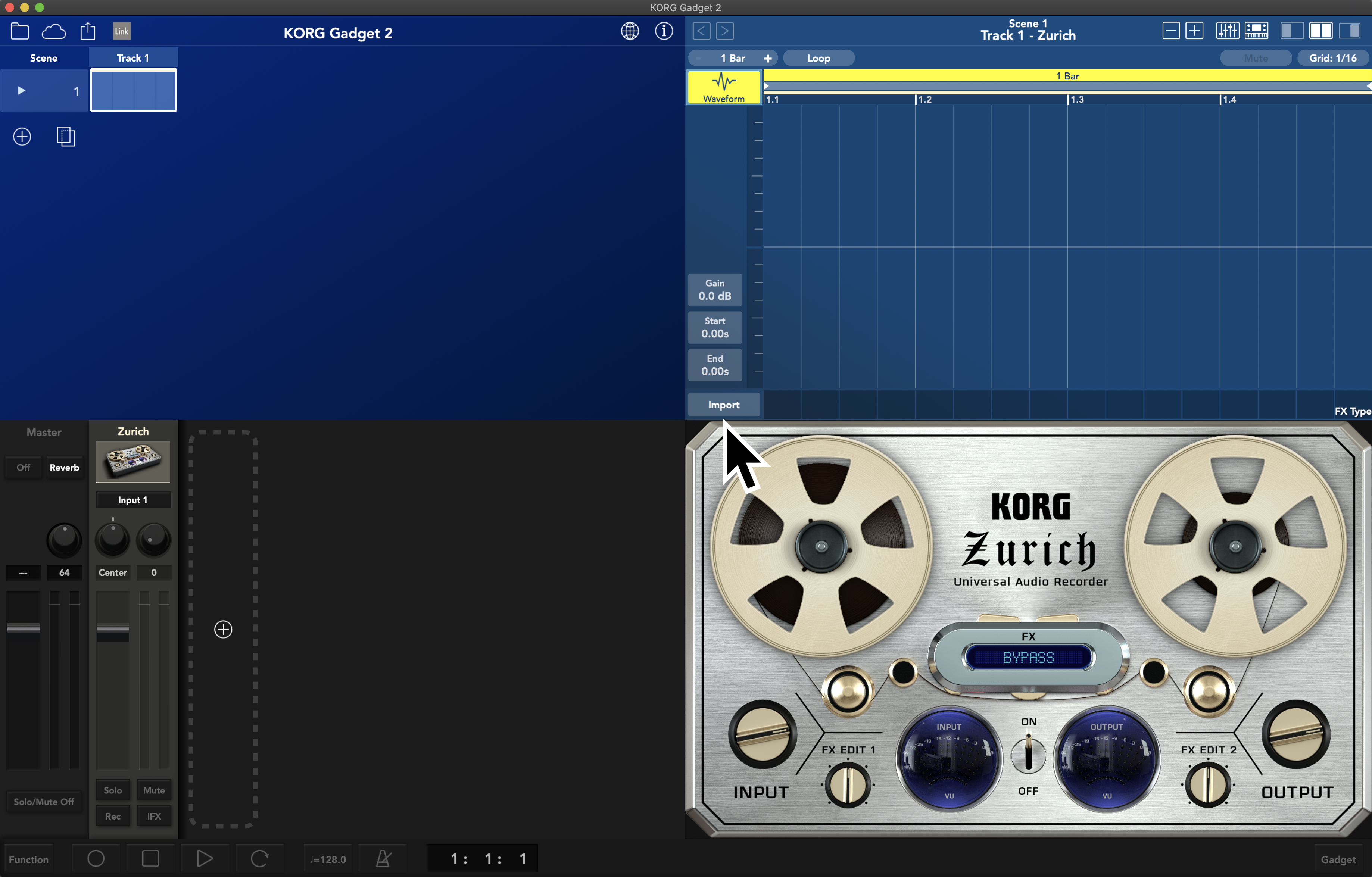Toggle the Loop button
The image size is (1372, 877).
coord(819,58)
